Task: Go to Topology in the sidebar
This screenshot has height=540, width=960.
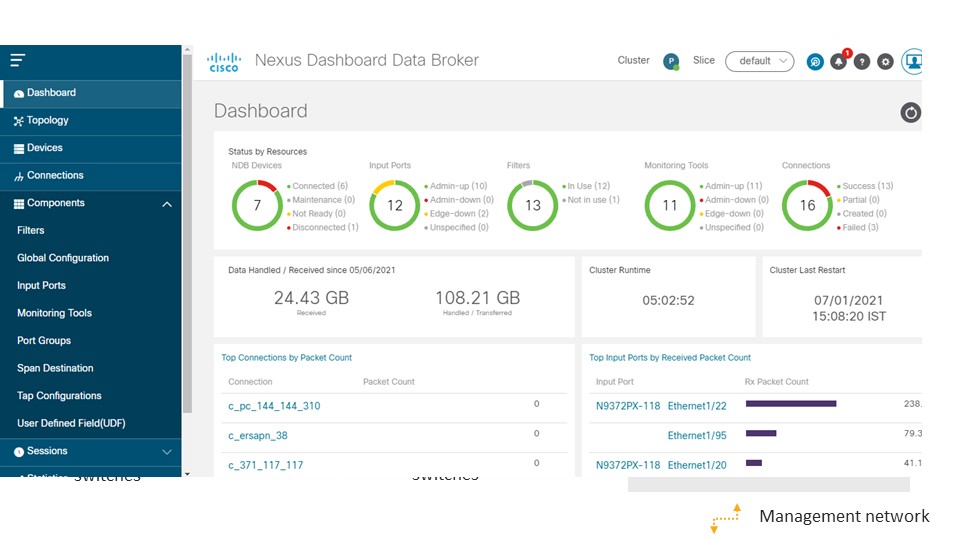Action: click(48, 121)
